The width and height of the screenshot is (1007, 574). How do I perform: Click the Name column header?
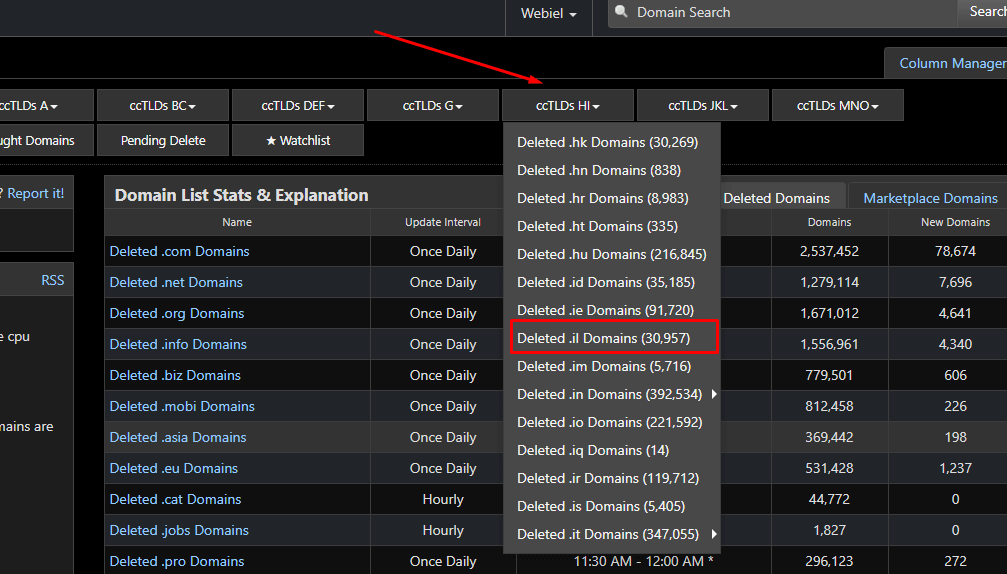tap(237, 222)
